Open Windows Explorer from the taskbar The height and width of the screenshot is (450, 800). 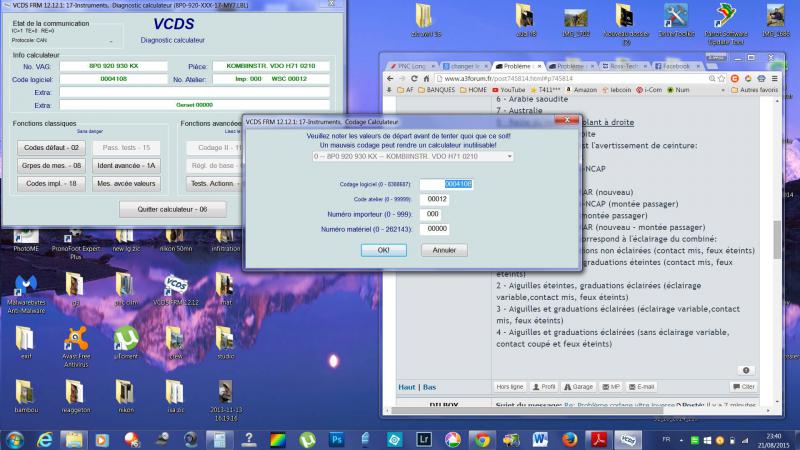(x=73, y=439)
